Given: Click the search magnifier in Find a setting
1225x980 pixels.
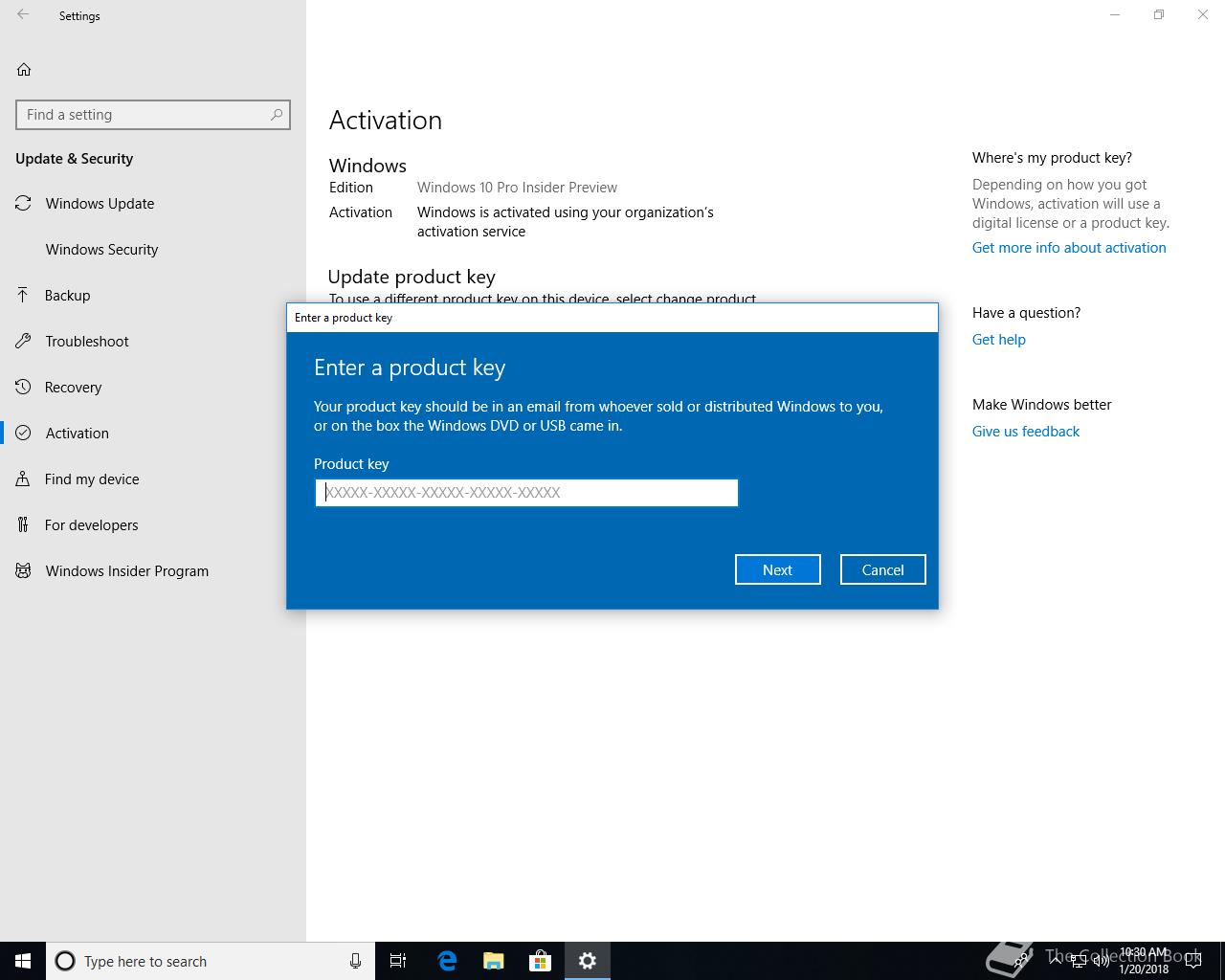Looking at the screenshot, I should pyautogui.click(x=277, y=115).
